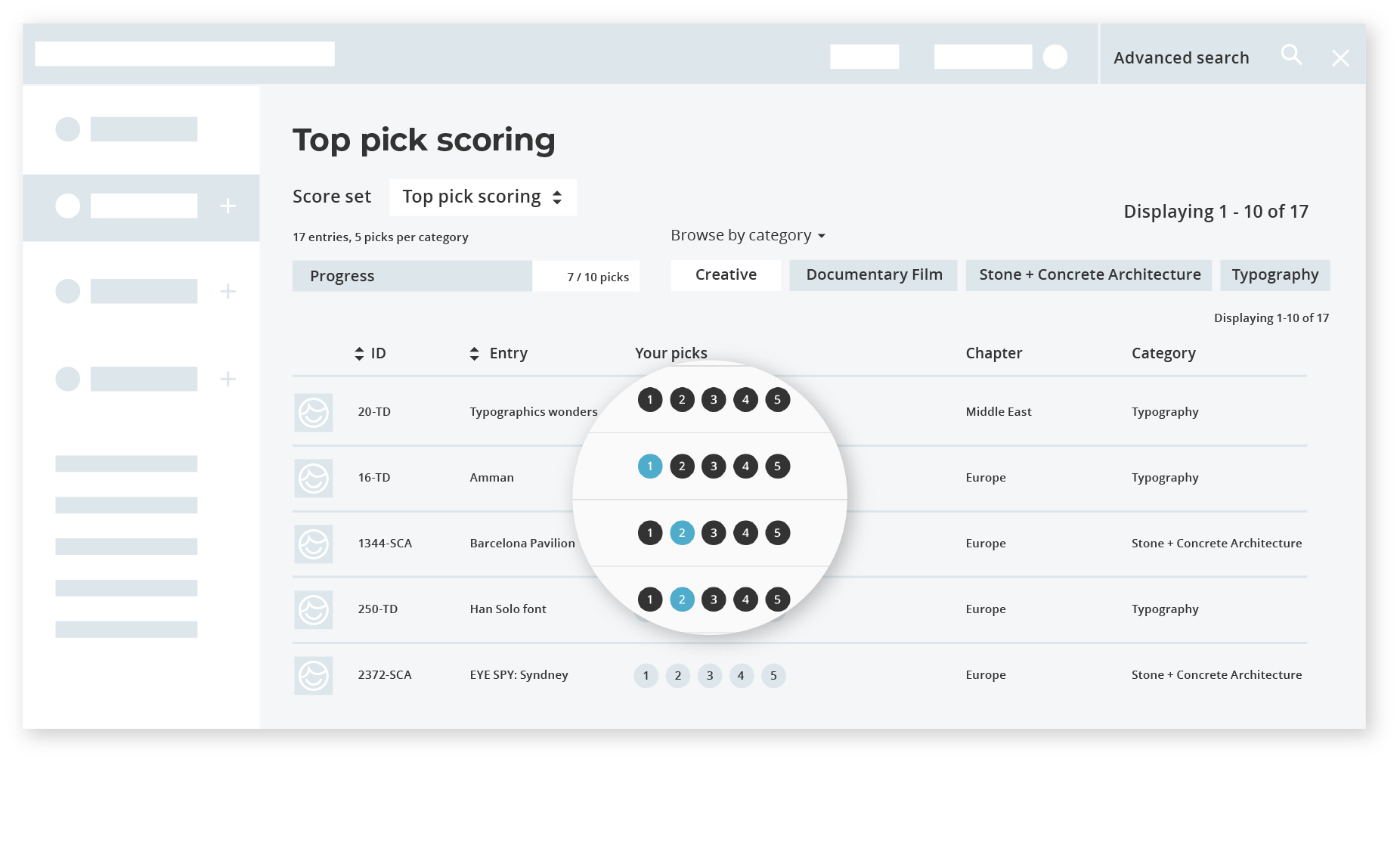Deselect blue pick 1 for Amman
This screenshot has width=1400, height=849.
tap(649, 466)
